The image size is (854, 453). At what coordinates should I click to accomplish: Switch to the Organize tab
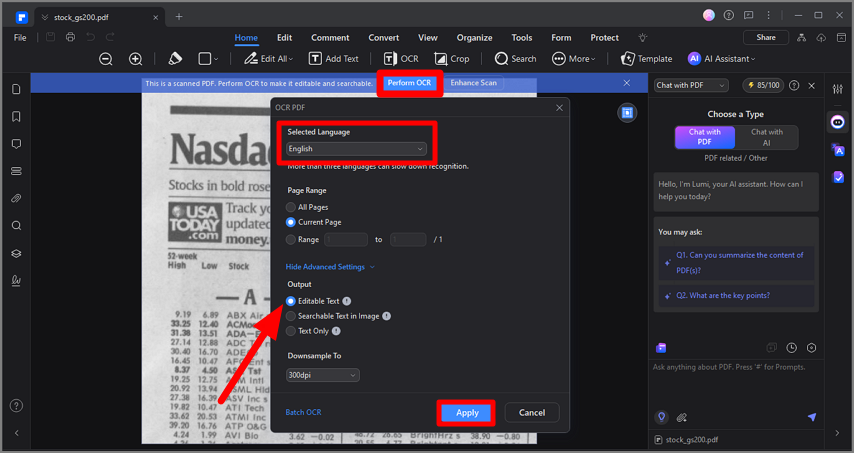click(474, 38)
